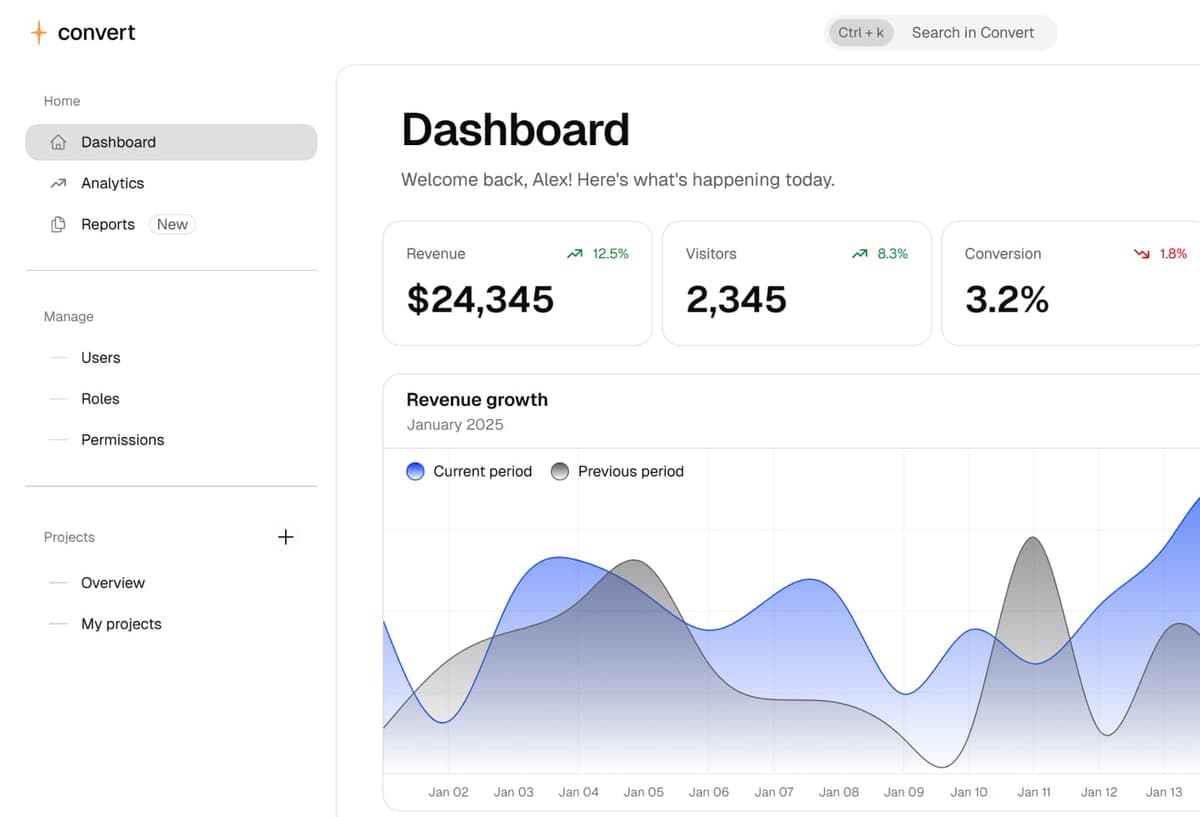Open My projects from the sidebar
Image resolution: width=1200 pixels, height=817 pixels.
click(121, 623)
